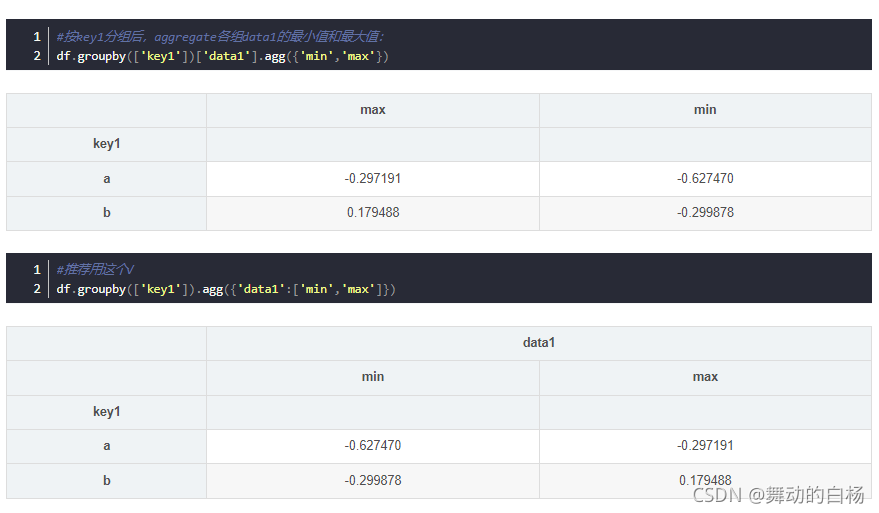
Task: Select -0.297191 in the upper table's max column
Action: (373, 179)
